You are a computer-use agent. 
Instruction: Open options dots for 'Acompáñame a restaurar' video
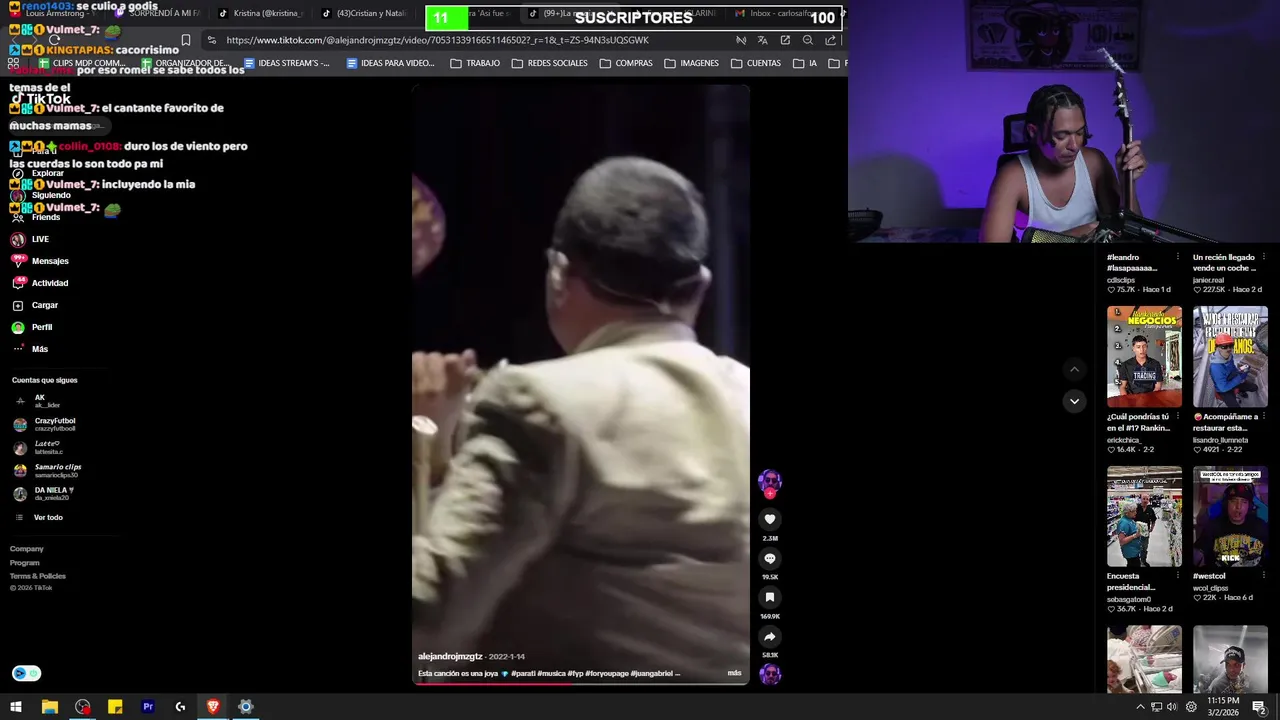(1264, 417)
